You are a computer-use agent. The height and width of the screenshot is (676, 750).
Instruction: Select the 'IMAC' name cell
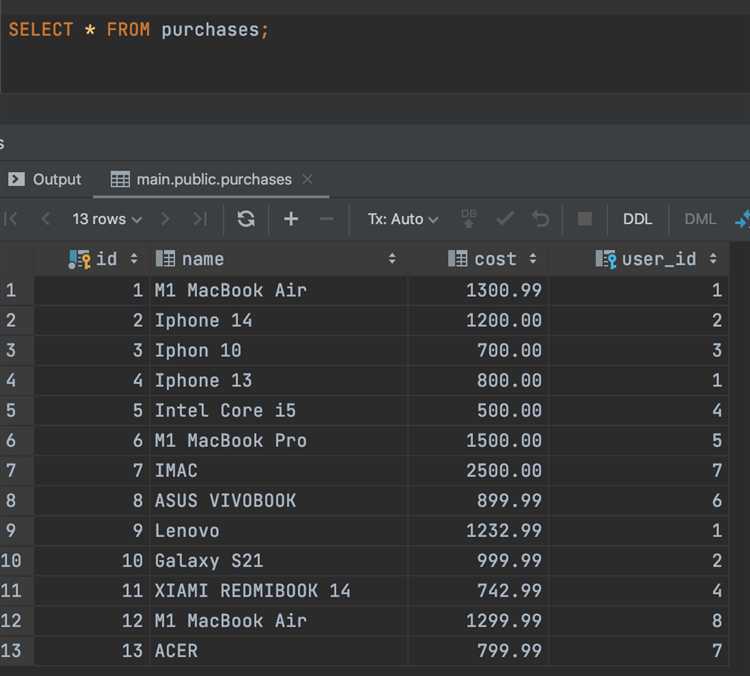pos(279,471)
